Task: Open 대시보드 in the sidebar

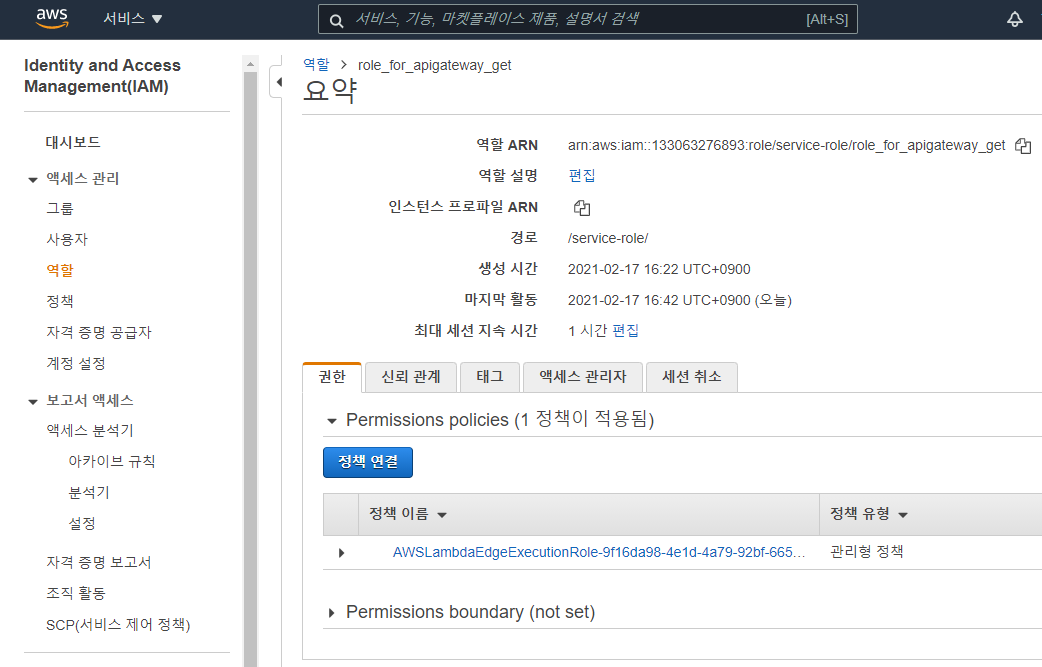Action: [73, 142]
